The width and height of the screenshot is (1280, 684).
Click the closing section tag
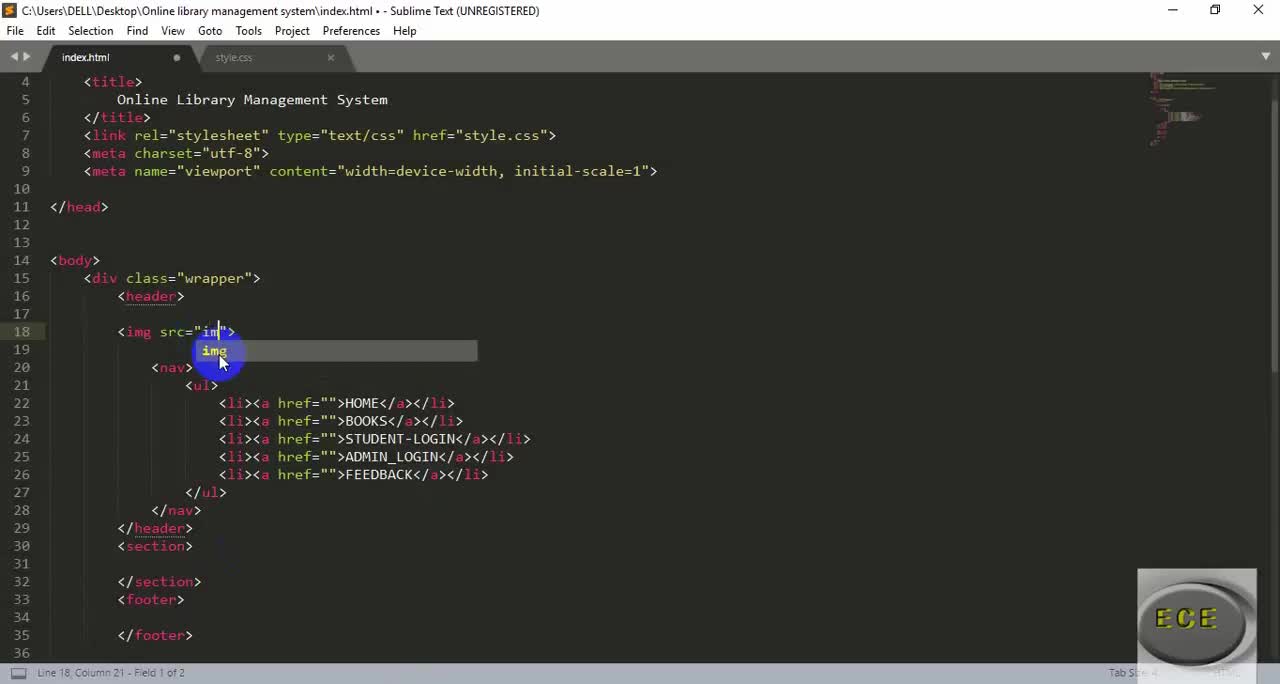tap(159, 582)
